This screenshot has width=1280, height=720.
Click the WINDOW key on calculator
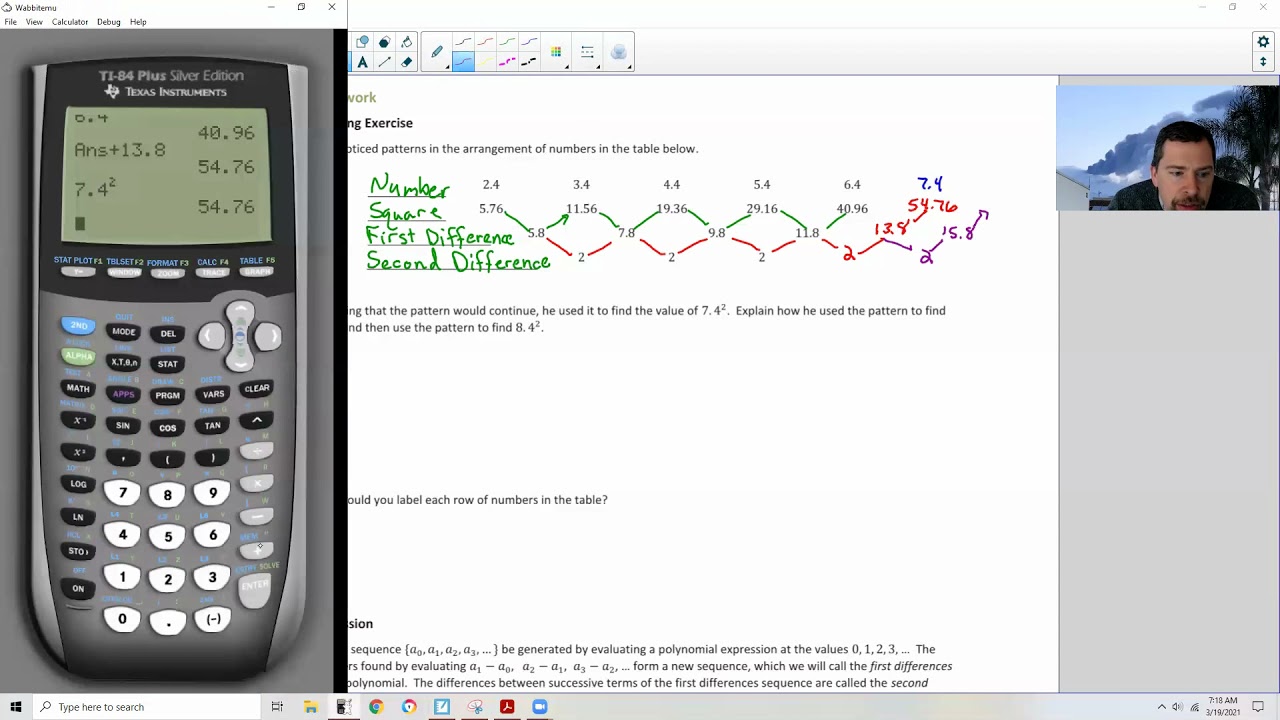click(124, 272)
